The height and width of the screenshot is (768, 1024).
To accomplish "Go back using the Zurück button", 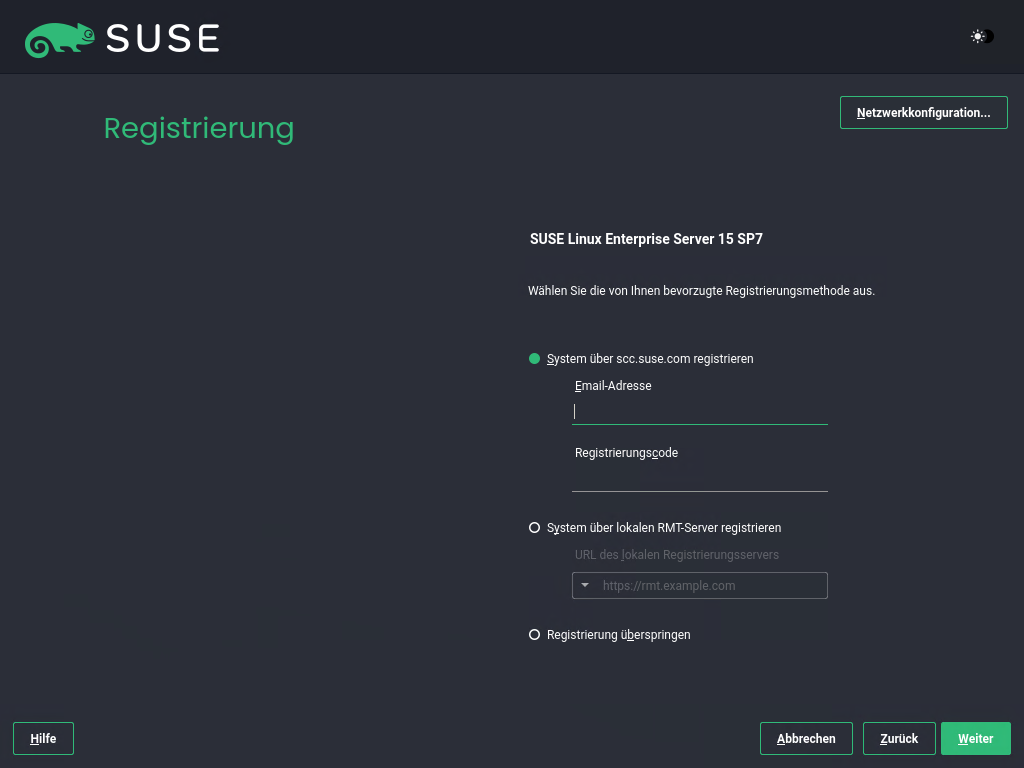I will [x=899, y=739].
